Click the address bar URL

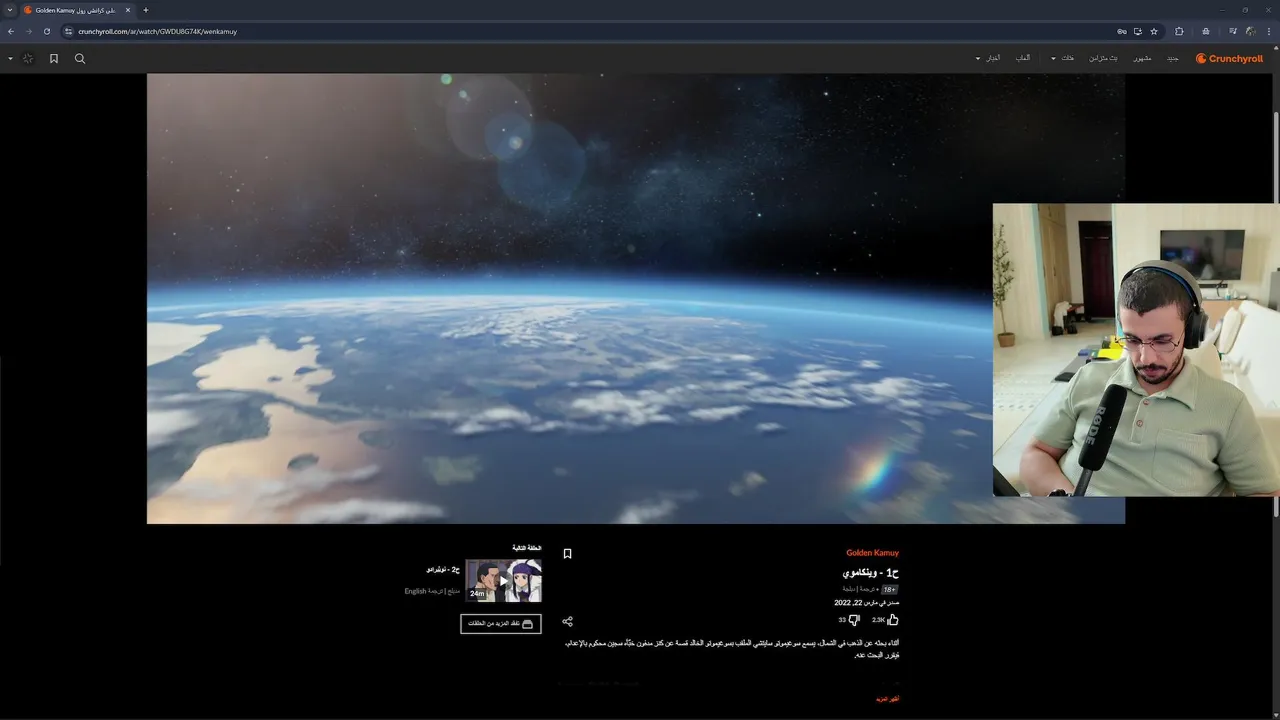158,31
